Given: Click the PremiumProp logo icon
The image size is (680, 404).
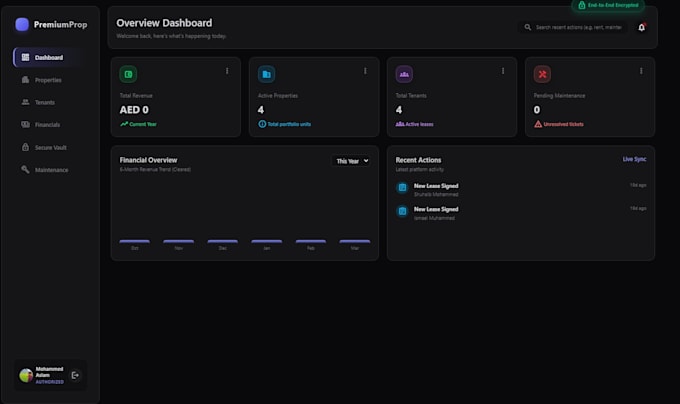Looking at the screenshot, I should coord(22,24).
